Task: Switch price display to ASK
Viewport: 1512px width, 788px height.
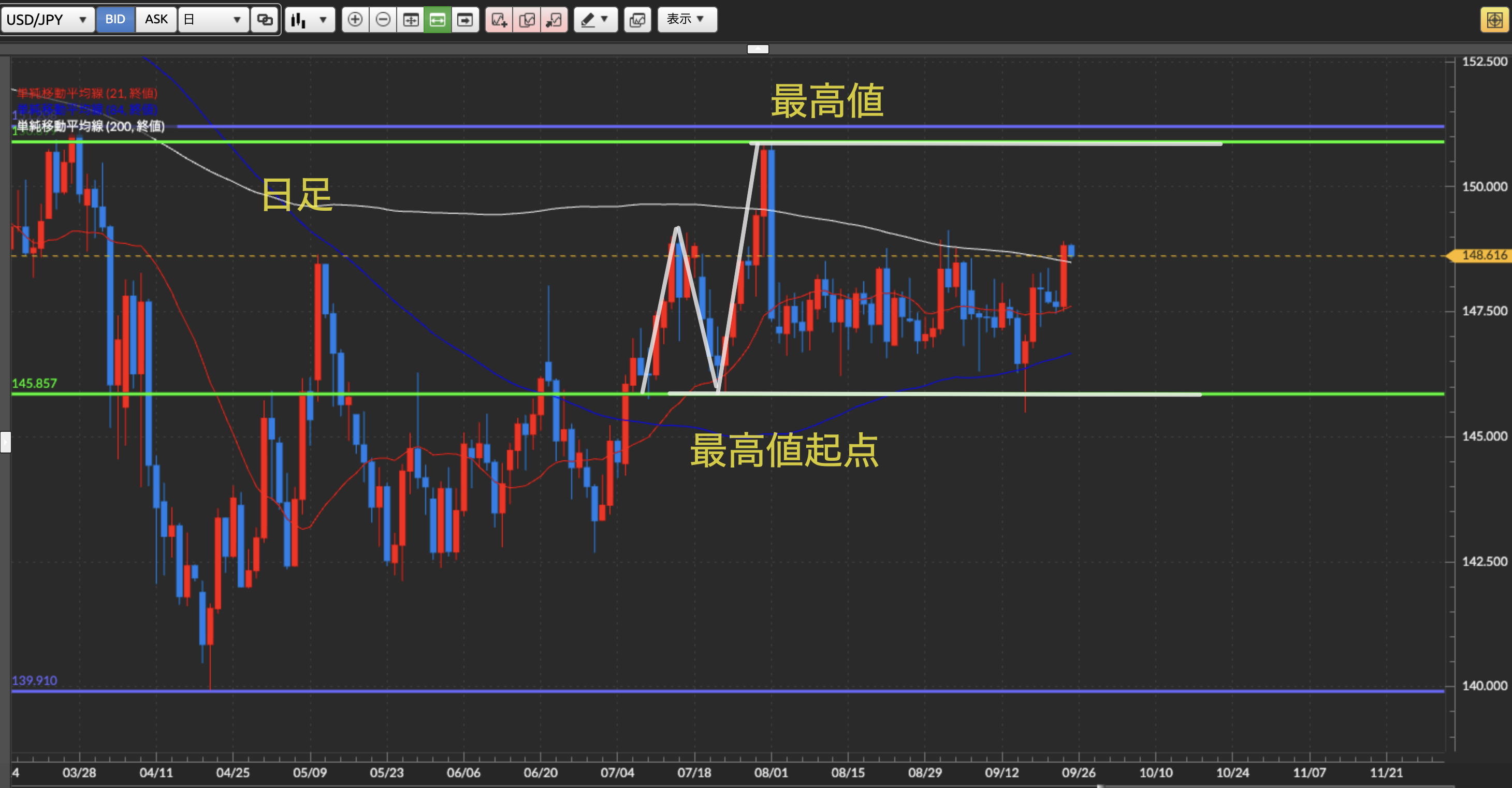Action: click(156, 19)
